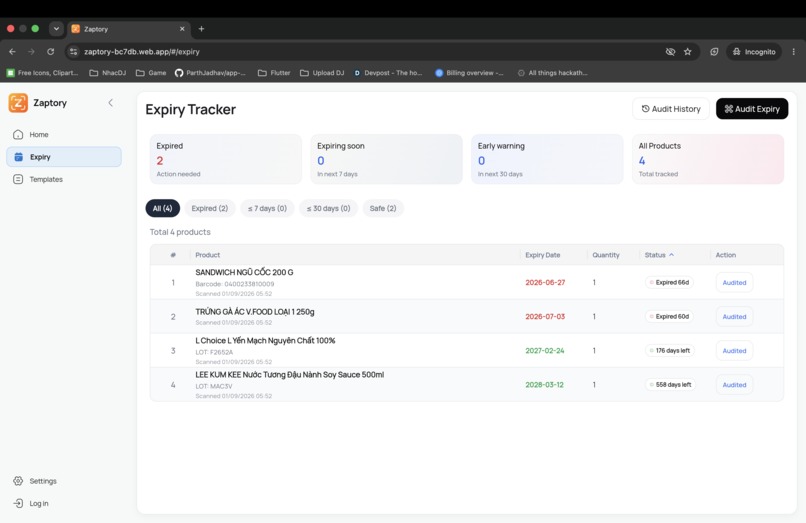Click the 558 days left status badge
Image resolution: width=806 pixels, height=523 pixels.
[671, 384]
